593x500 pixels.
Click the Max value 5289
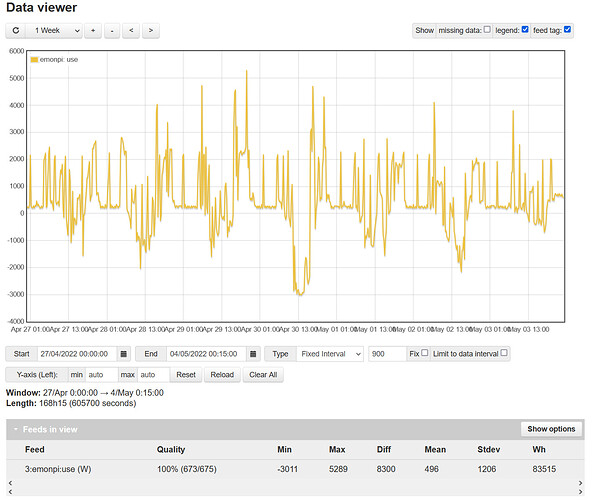(338, 469)
